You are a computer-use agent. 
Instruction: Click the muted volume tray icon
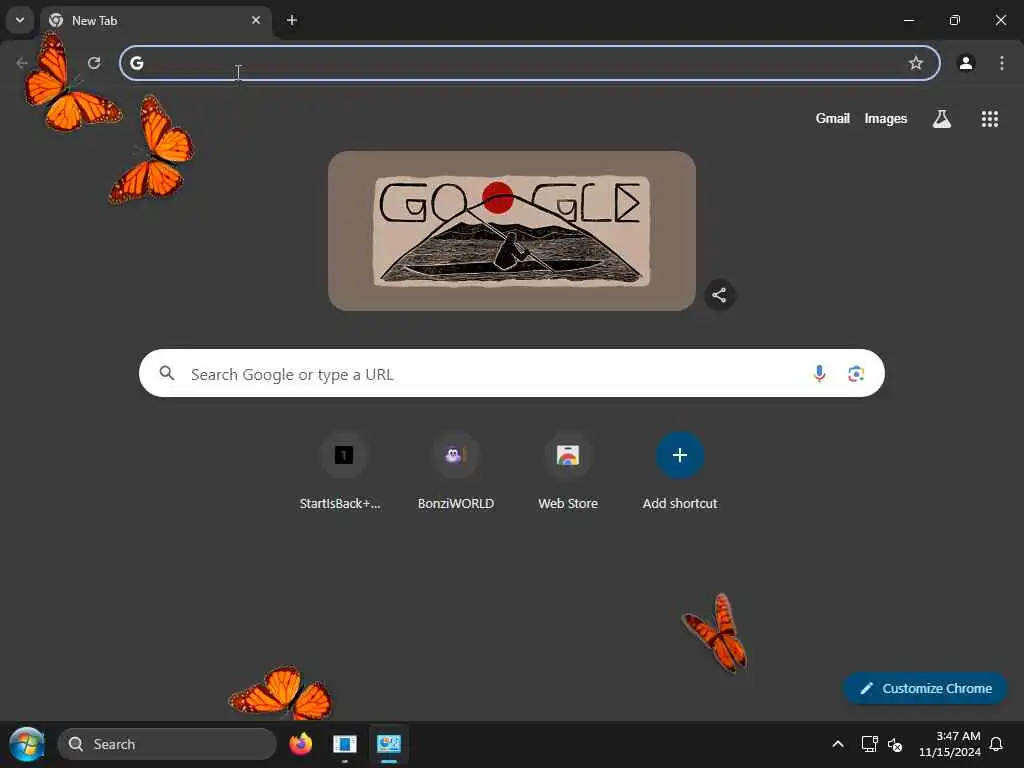tap(895, 744)
